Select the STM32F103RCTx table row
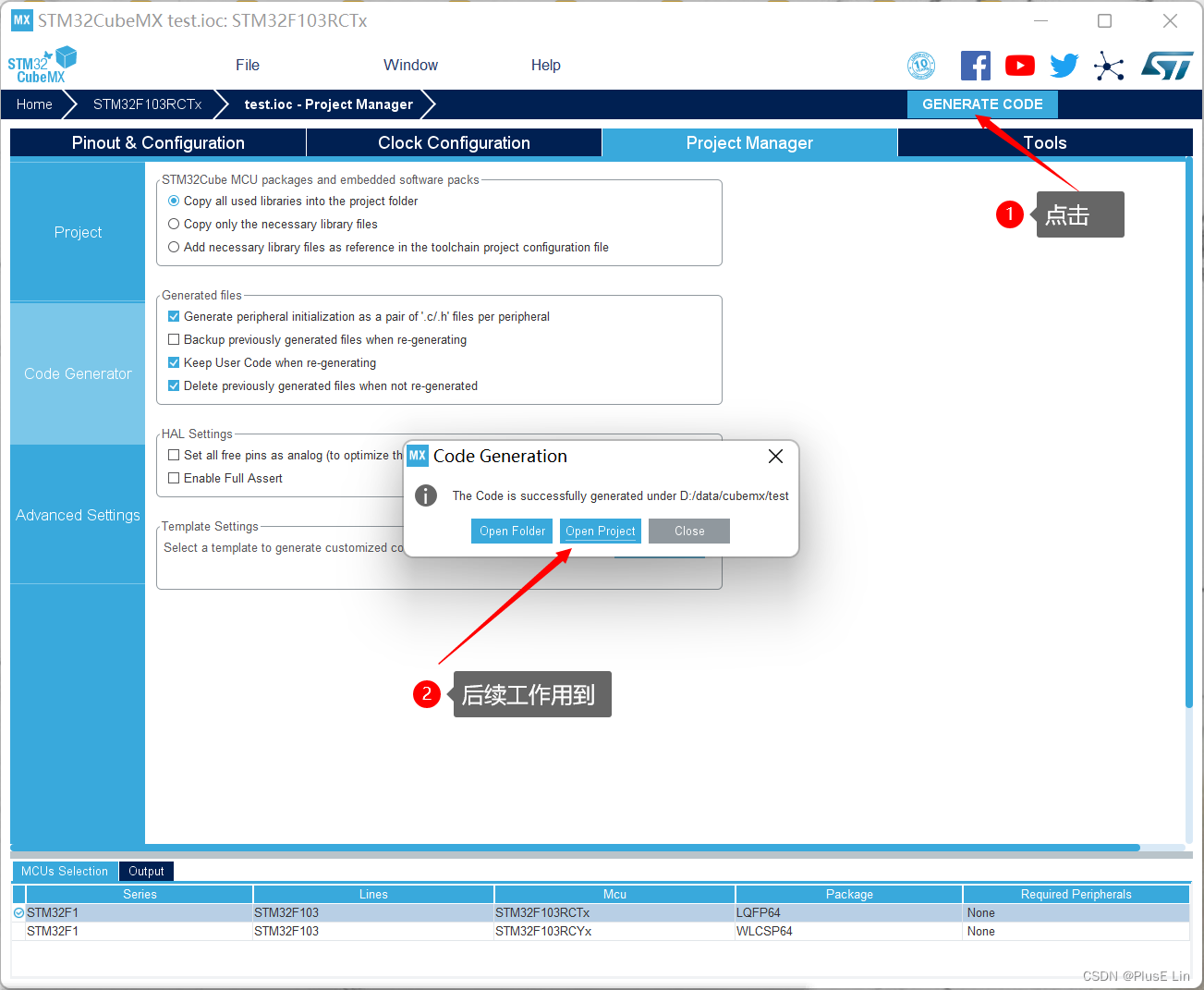 pyautogui.click(x=601, y=912)
